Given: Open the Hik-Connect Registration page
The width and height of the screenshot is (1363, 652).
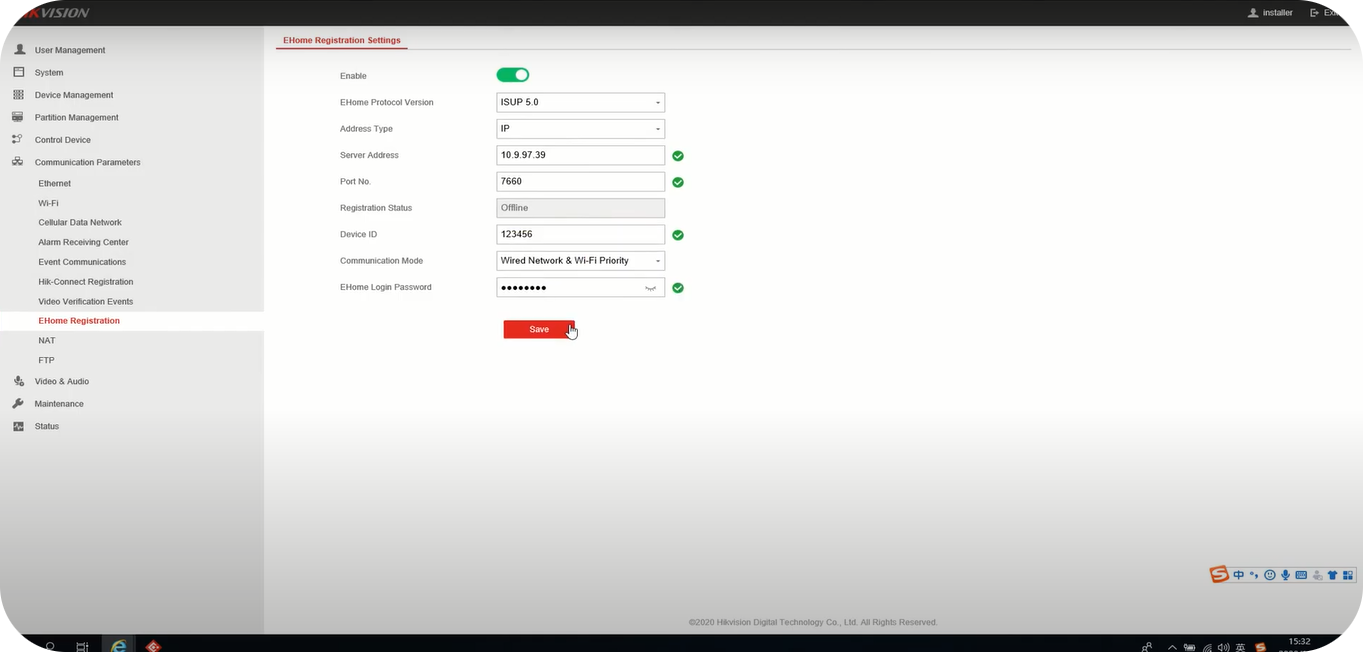Looking at the screenshot, I should coord(85,281).
